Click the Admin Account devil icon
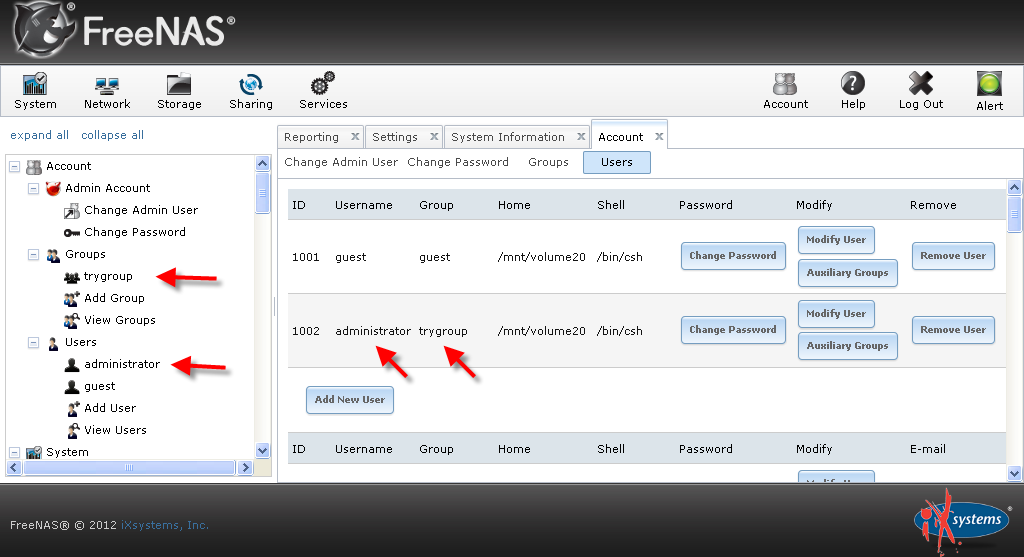Viewport: 1024px width, 557px height. (53, 189)
